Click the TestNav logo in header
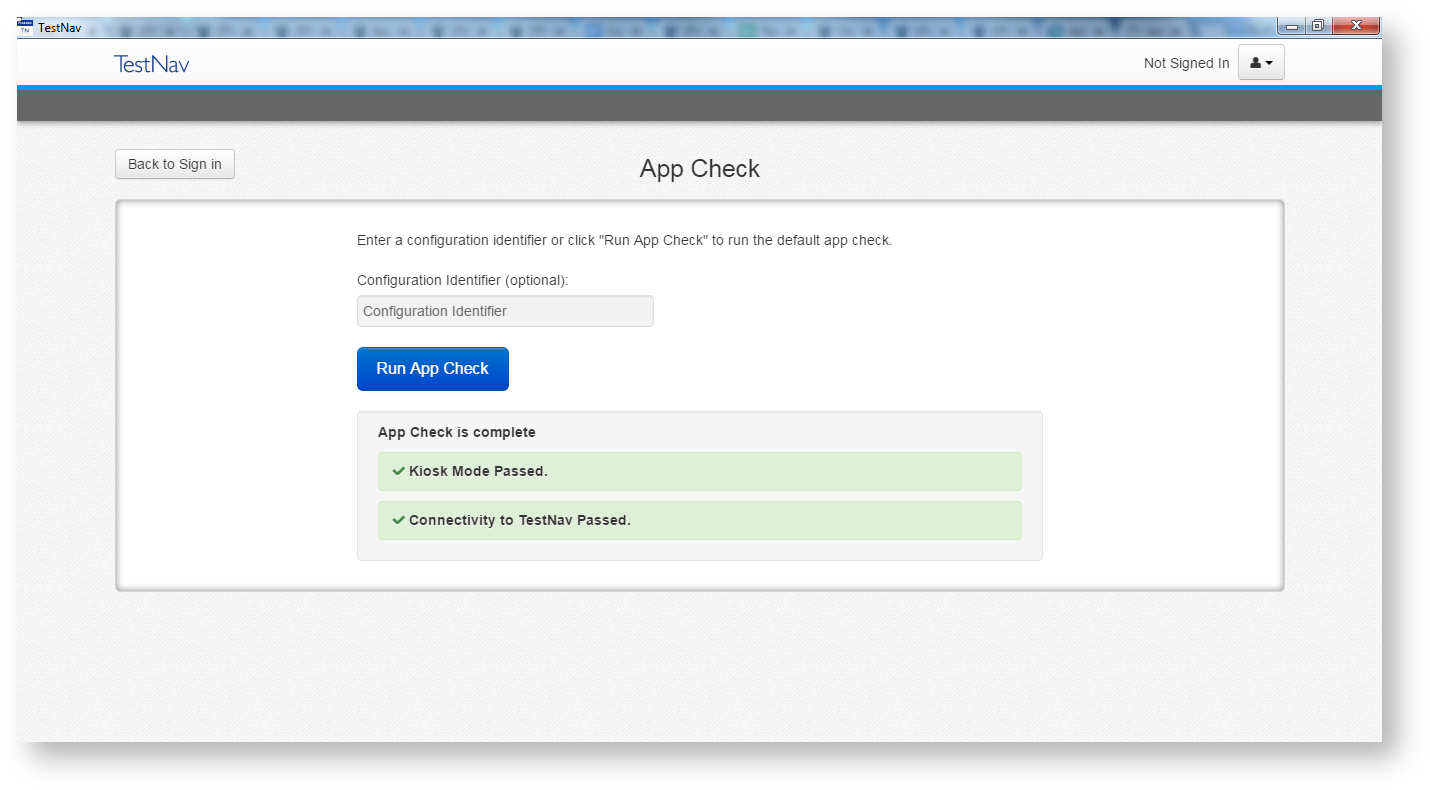The image size is (1430, 790). coord(151,64)
